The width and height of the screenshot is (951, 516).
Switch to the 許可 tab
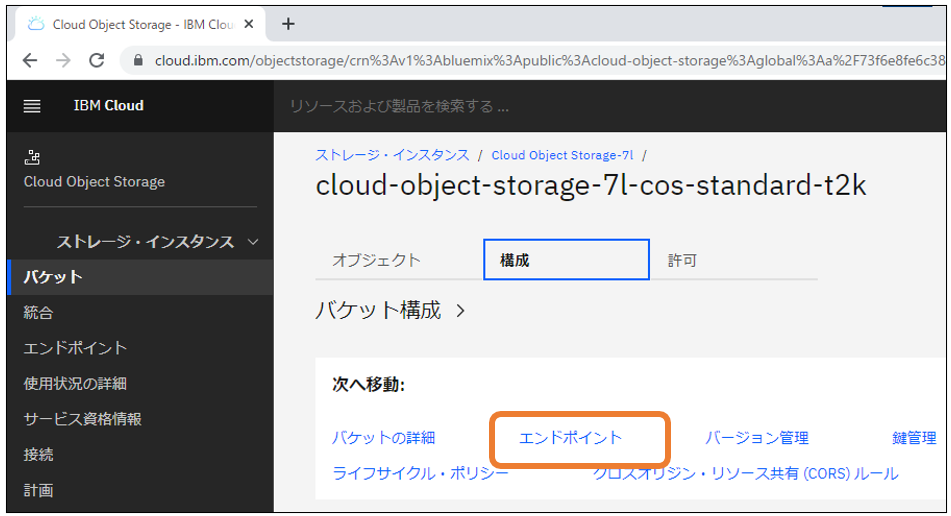(x=734, y=260)
